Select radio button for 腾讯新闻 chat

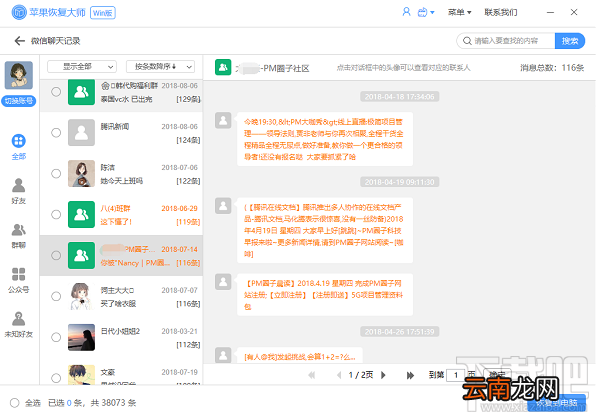coord(56,133)
